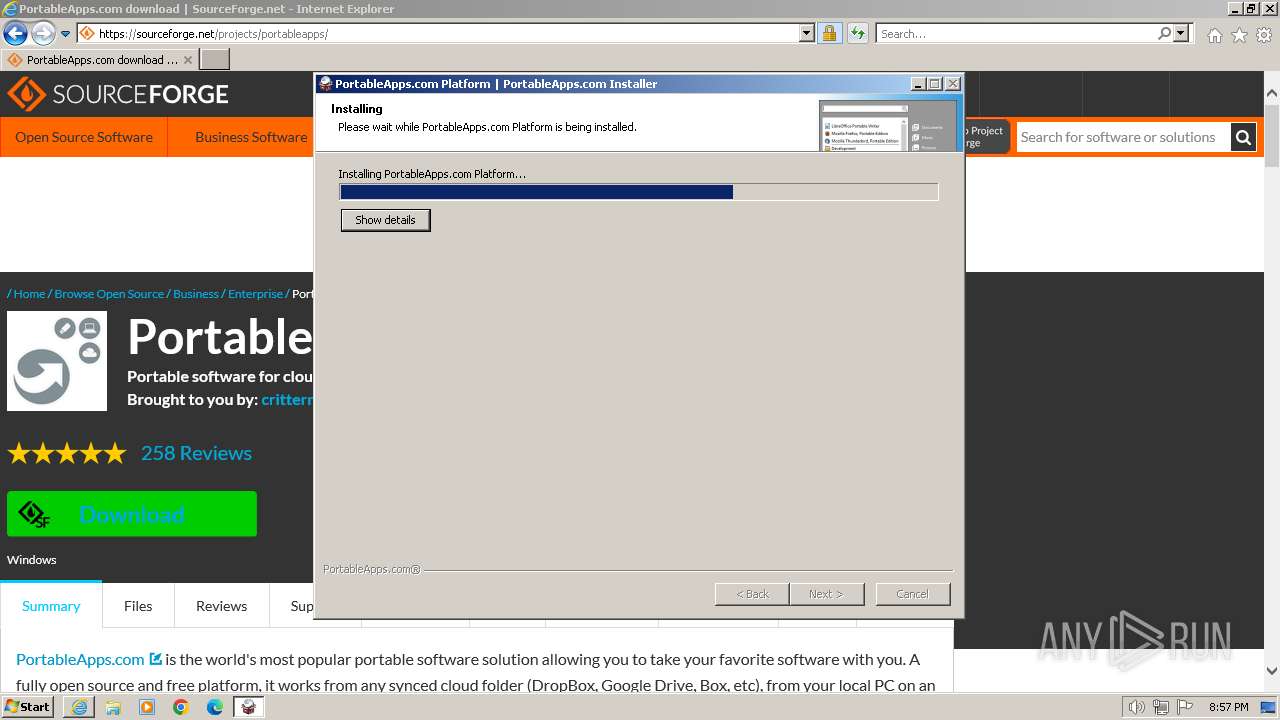Click the SourceForge search magnifier button
1280x720 pixels.
click(x=1243, y=137)
